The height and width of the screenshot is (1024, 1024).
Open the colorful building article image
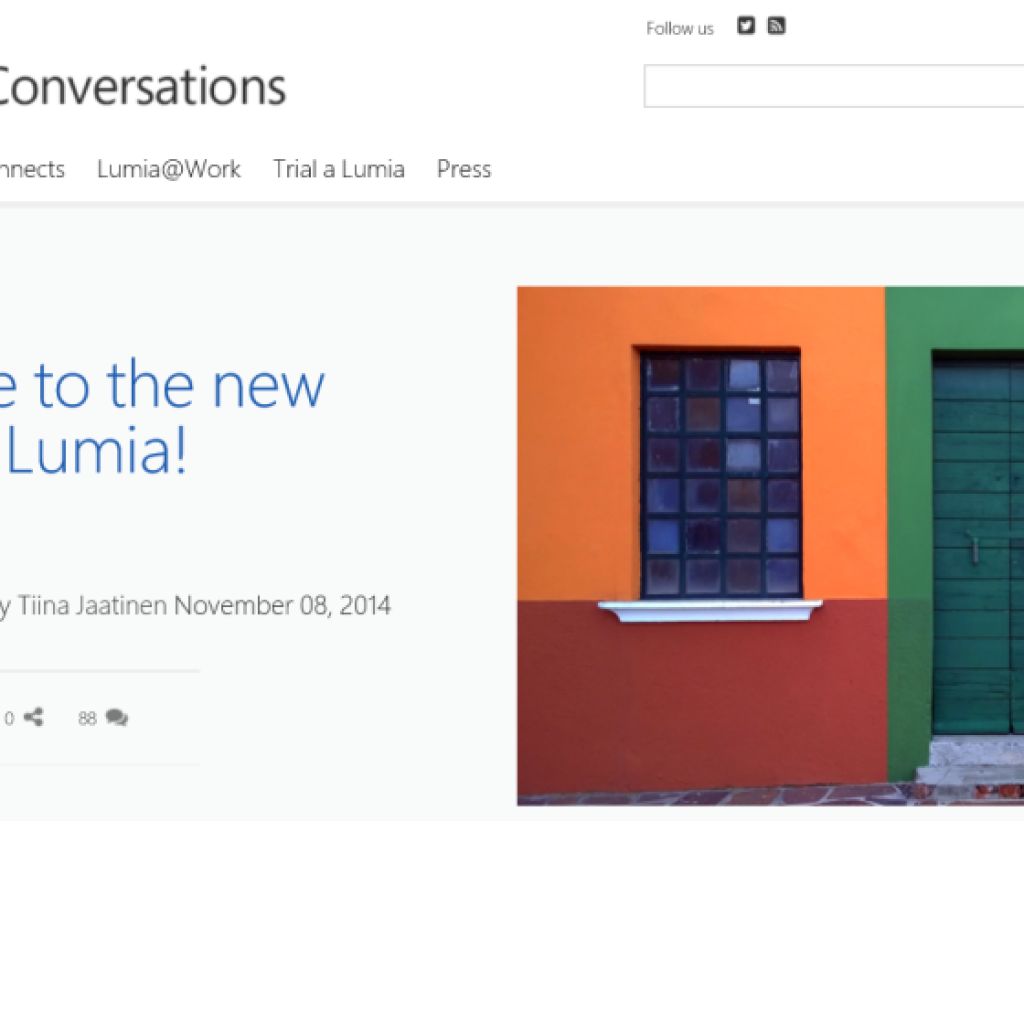[x=771, y=546]
